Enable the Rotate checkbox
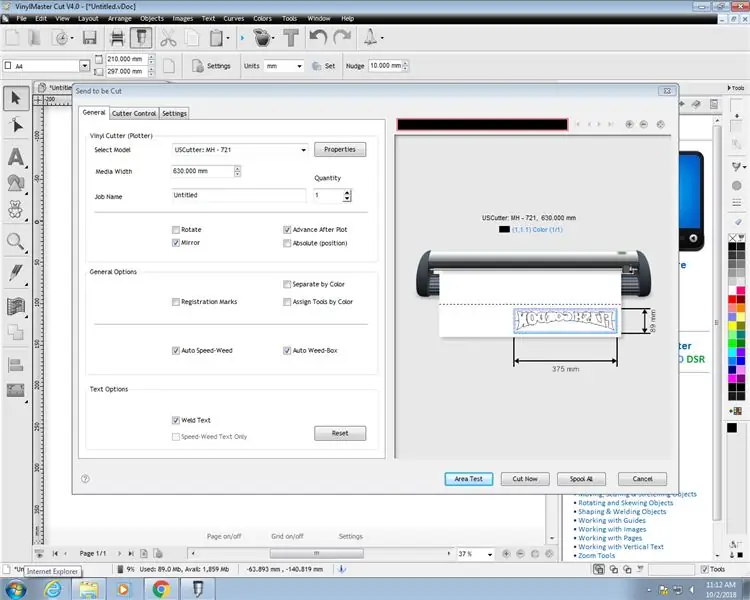This screenshot has height=600, width=750. coord(176,230)
